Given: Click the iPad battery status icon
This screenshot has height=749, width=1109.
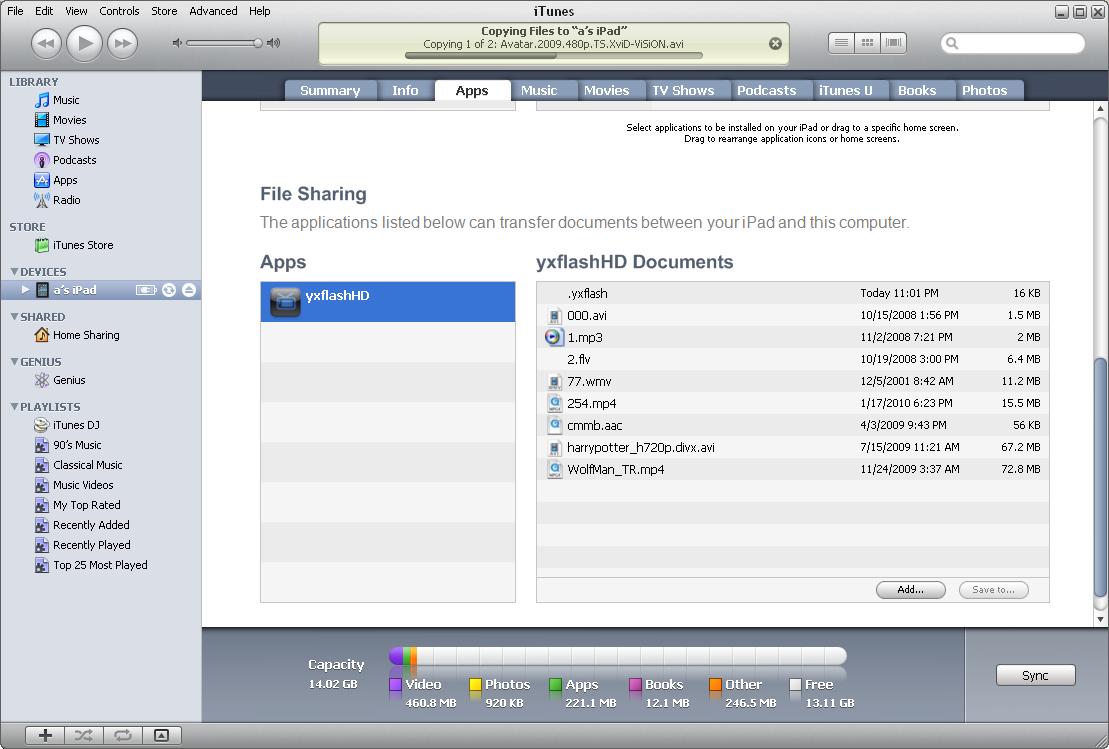Looking at the screenshot, I should (x=146, y=290).
